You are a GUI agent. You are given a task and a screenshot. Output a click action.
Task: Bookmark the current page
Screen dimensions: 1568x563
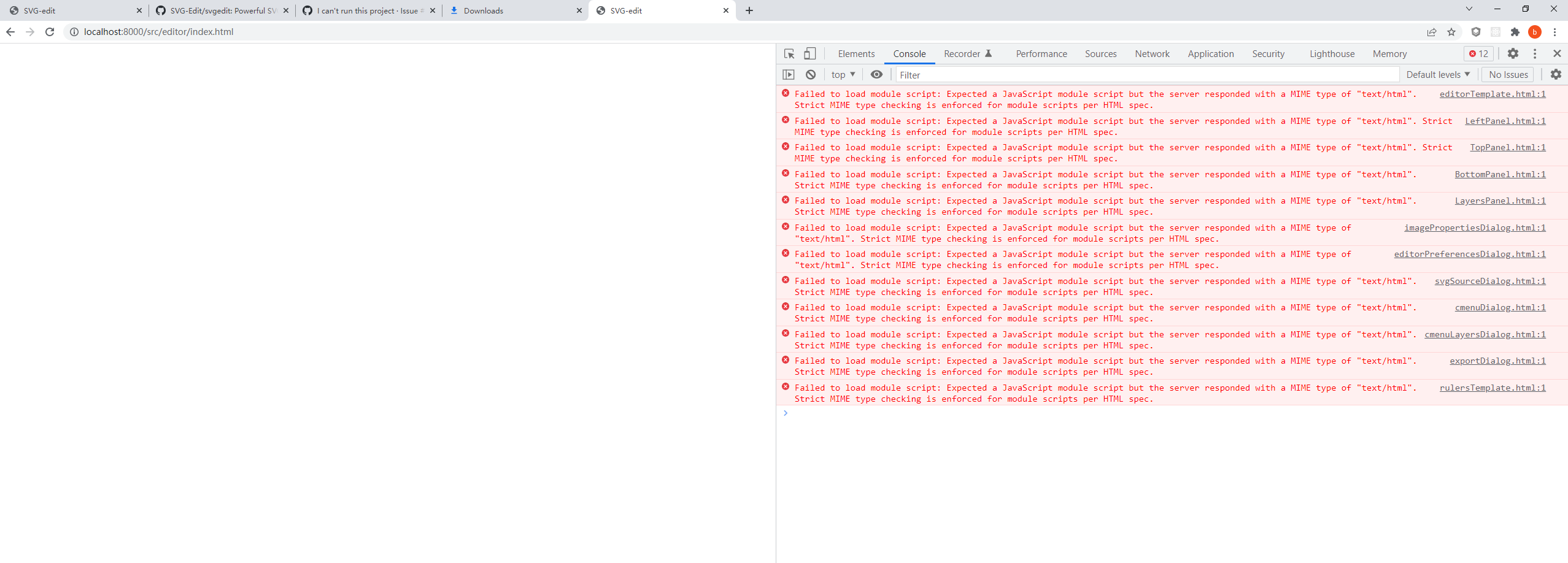click(x=1451, y=32)
